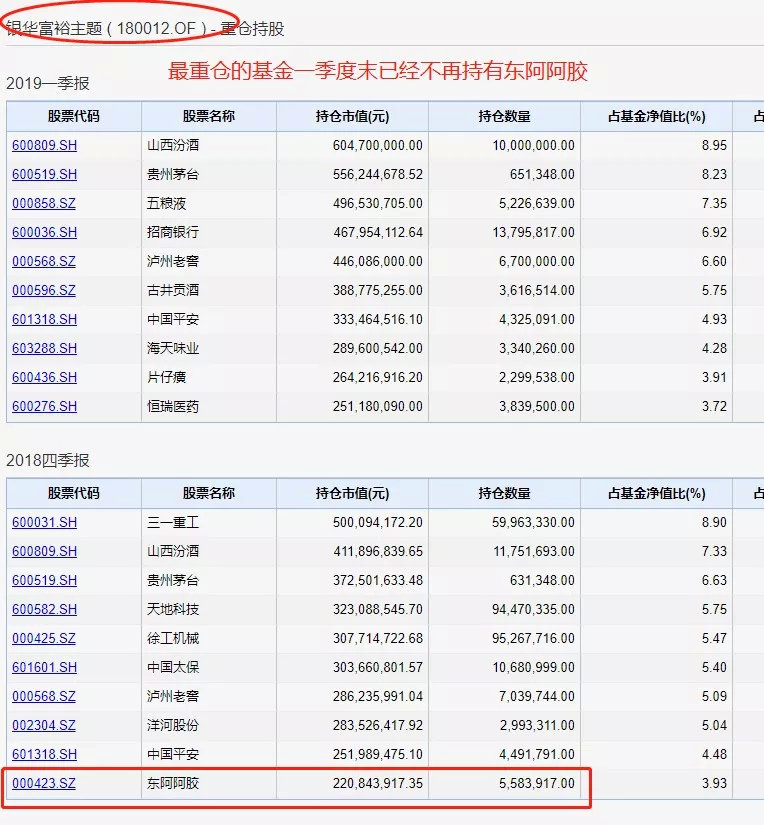Open stock link 600809.SH in 2019一季报
This screenshot has width=764, height=825.
(x=44, y=145)
